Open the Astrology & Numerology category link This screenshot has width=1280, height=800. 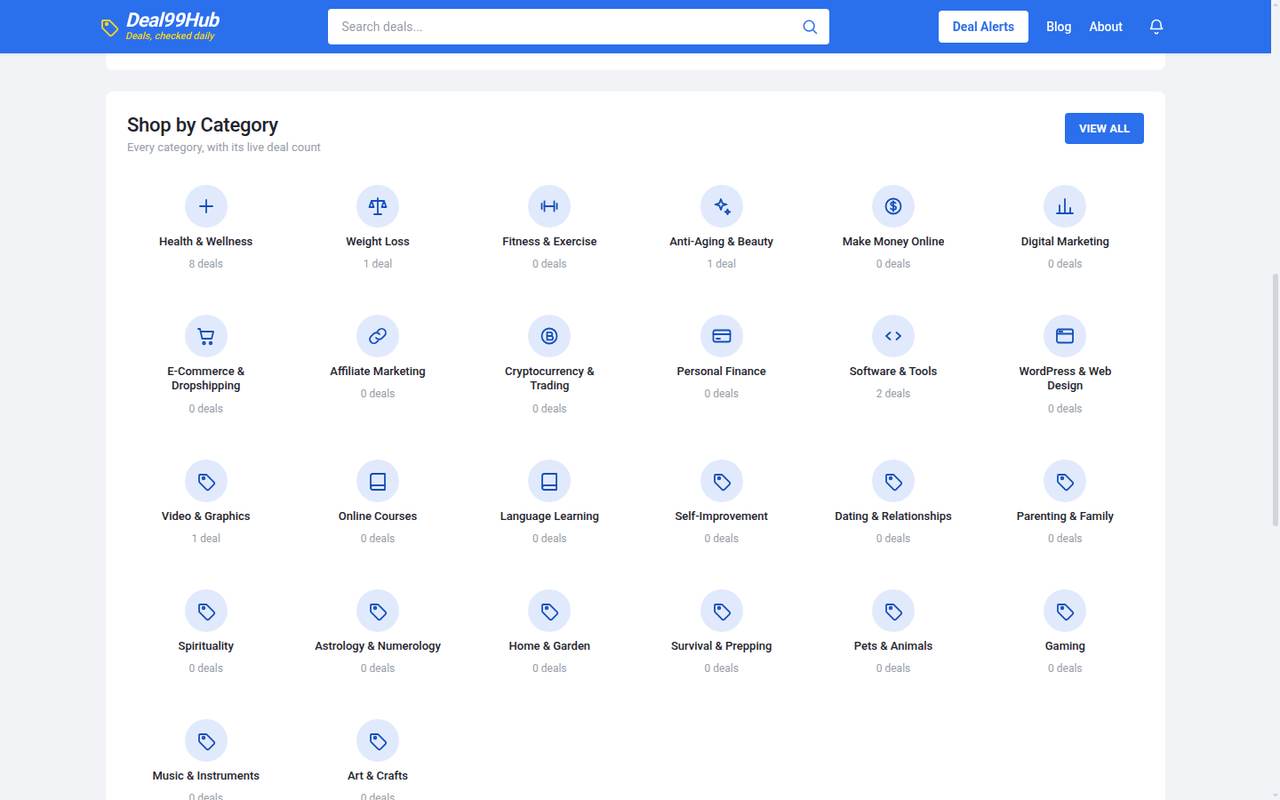tap(378, 646)
